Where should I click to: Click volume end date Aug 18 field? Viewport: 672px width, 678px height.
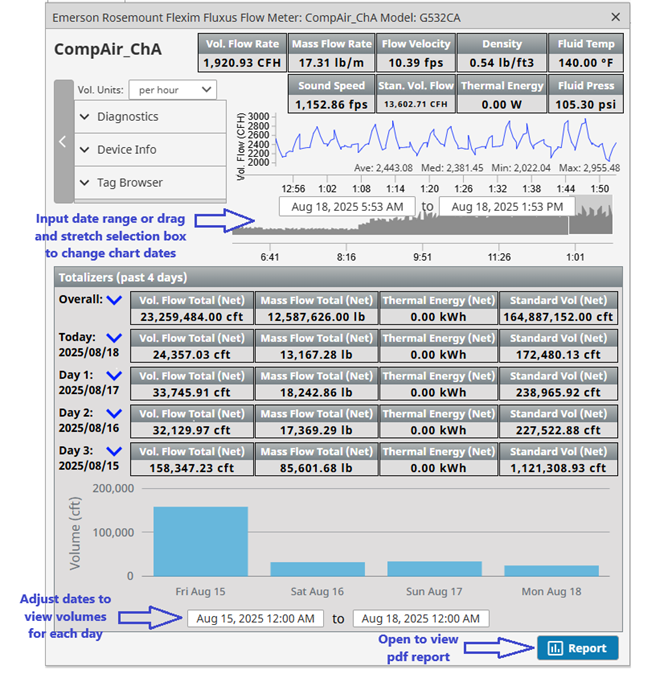421,618
